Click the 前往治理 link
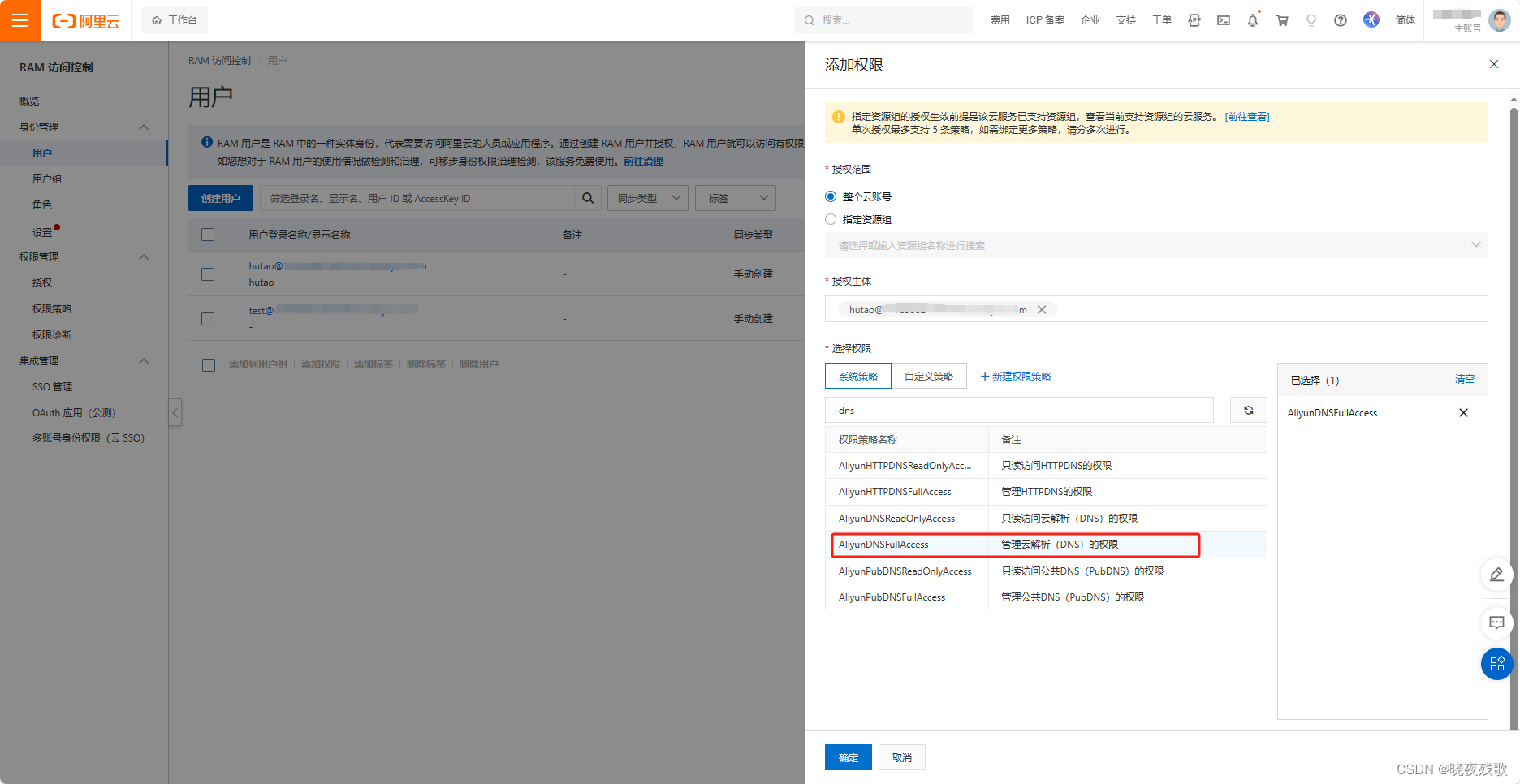Viewport: 1520px width, 784px height. coord(643,162)
